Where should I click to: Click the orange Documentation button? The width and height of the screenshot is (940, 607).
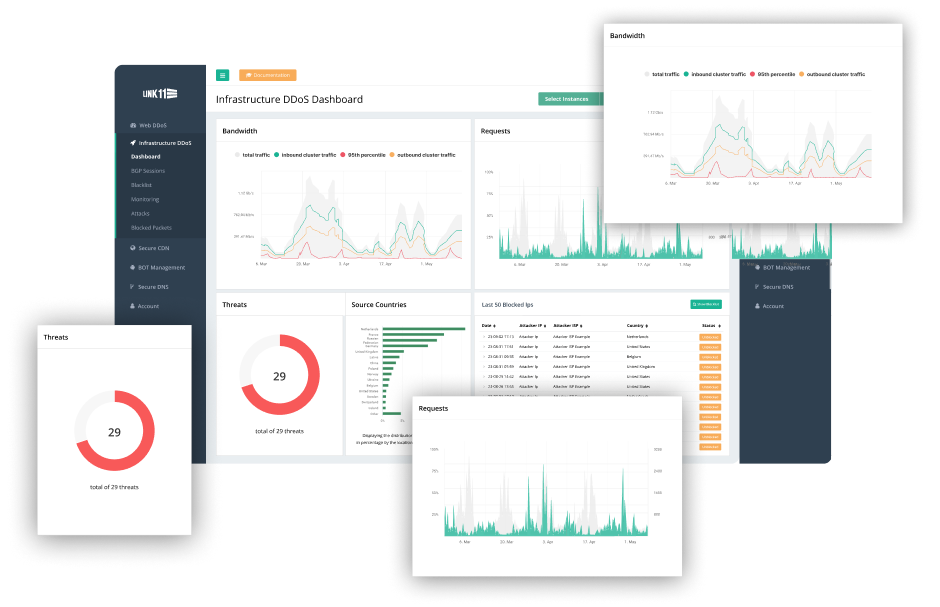[267, 75]
